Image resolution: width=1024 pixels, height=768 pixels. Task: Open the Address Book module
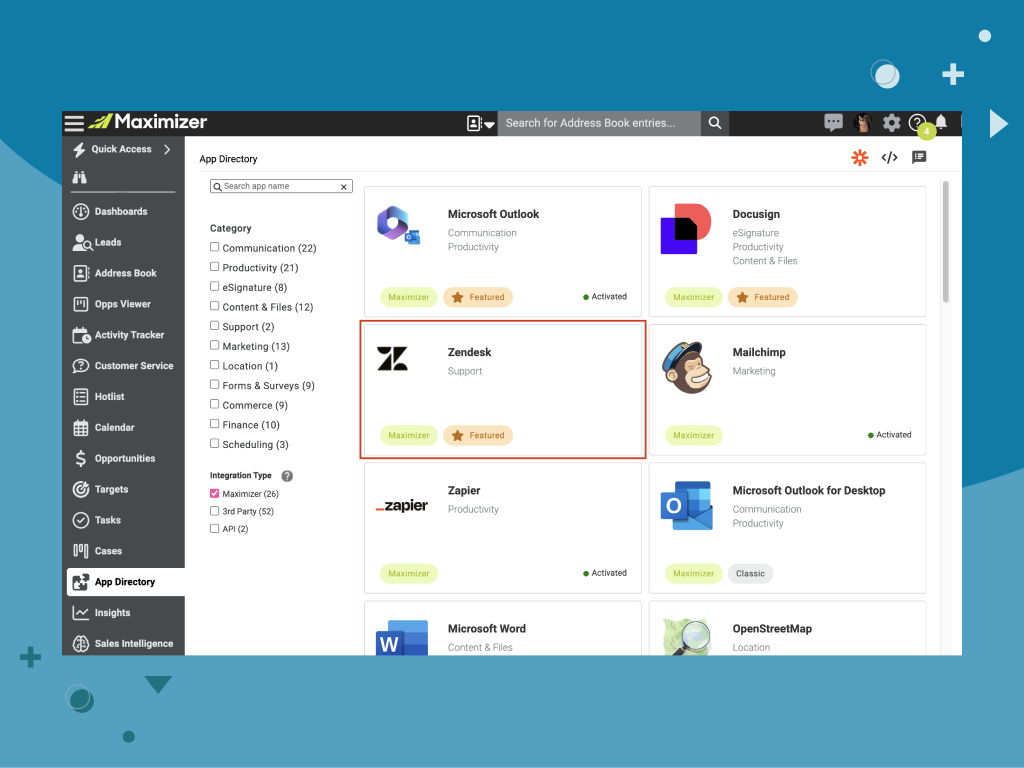(x=115, y=273)
